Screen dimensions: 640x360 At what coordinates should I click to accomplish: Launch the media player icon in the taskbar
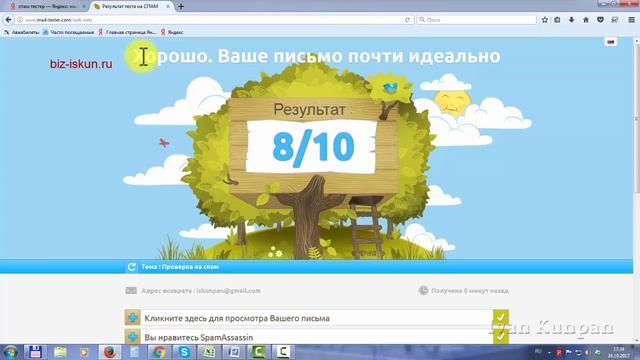pos(84,352)
